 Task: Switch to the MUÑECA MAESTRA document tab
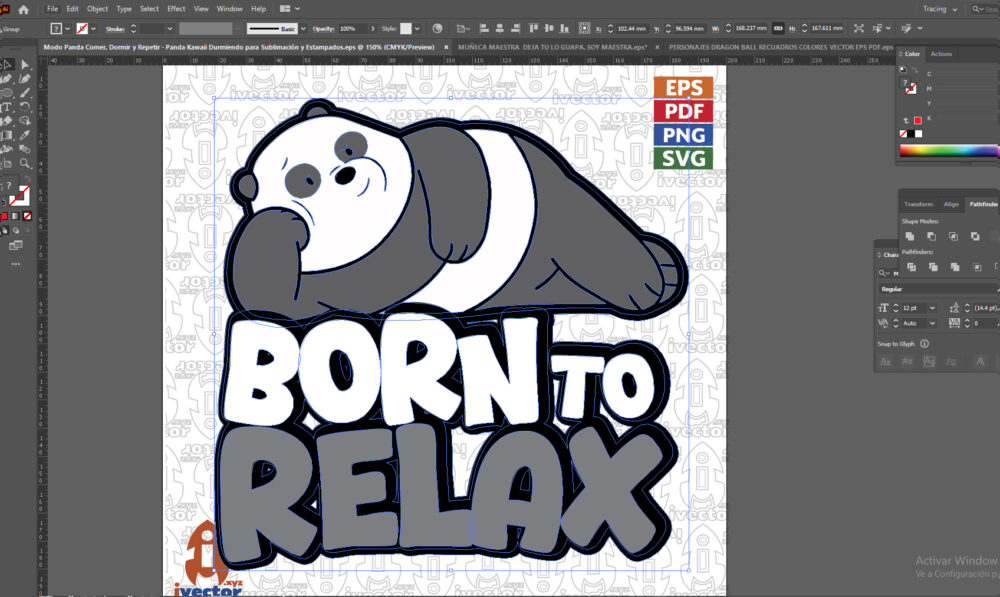click(552, 47)
